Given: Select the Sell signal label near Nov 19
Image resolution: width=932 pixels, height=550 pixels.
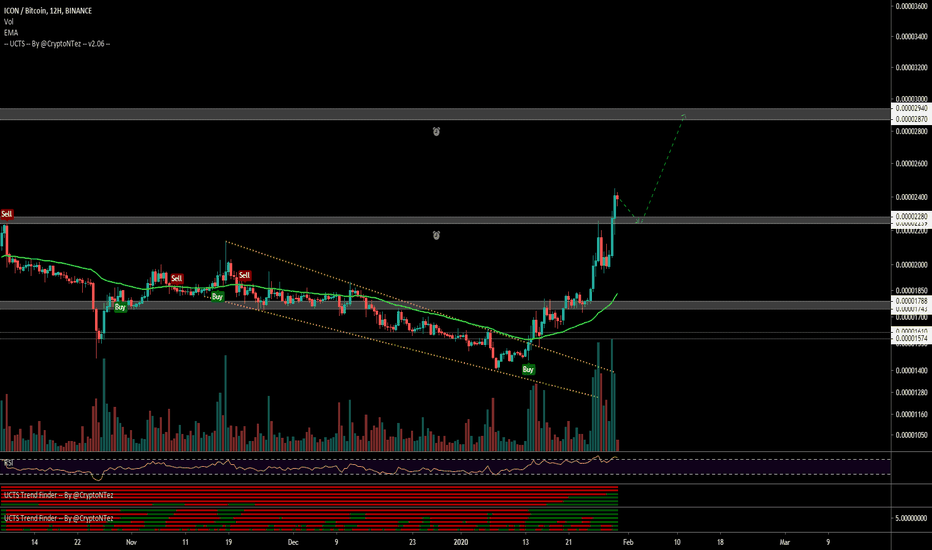Looking at the screenshot, I should [244, 275].
